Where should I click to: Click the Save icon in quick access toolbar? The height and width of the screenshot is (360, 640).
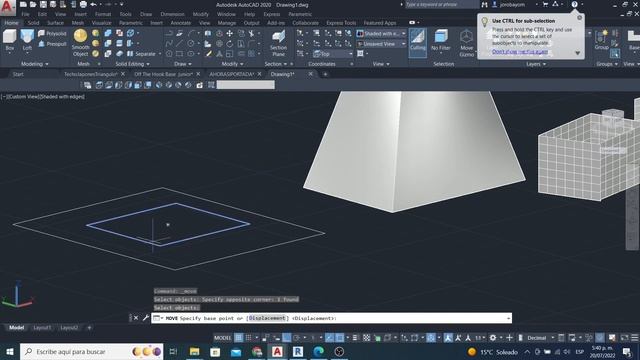coord(43,4)
